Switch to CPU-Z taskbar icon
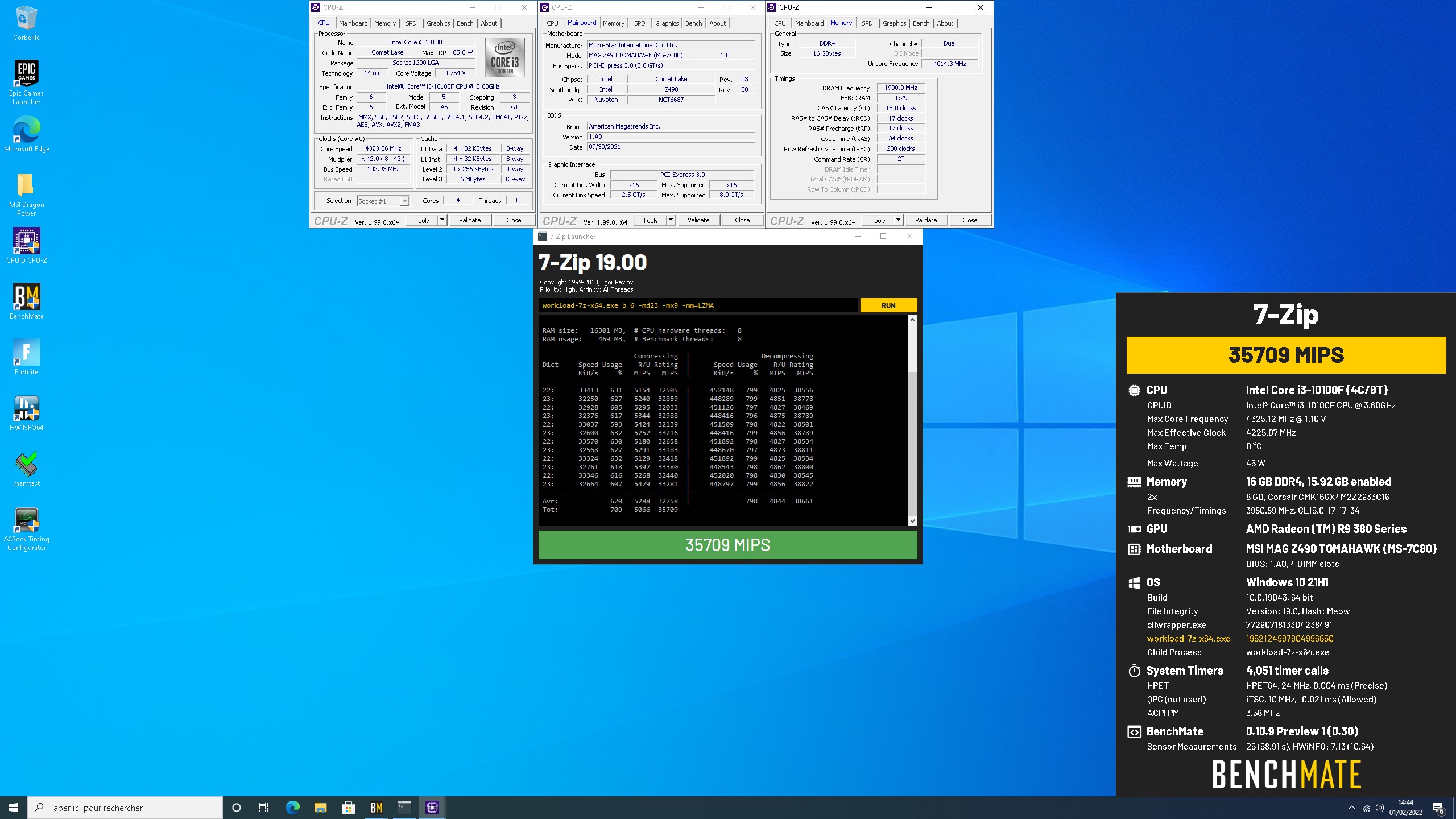Screen dimensions: 1456x819 click(432, 808)
